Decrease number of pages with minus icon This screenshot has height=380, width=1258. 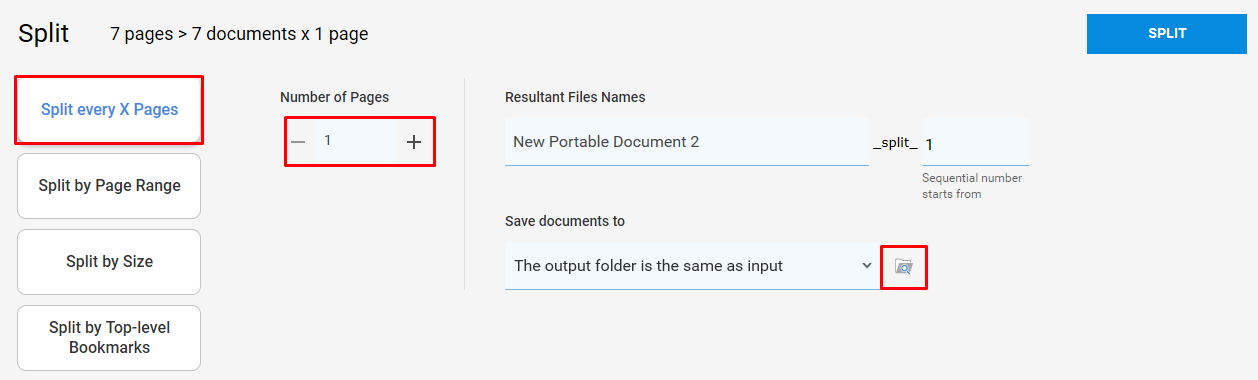tap(298, 142)
